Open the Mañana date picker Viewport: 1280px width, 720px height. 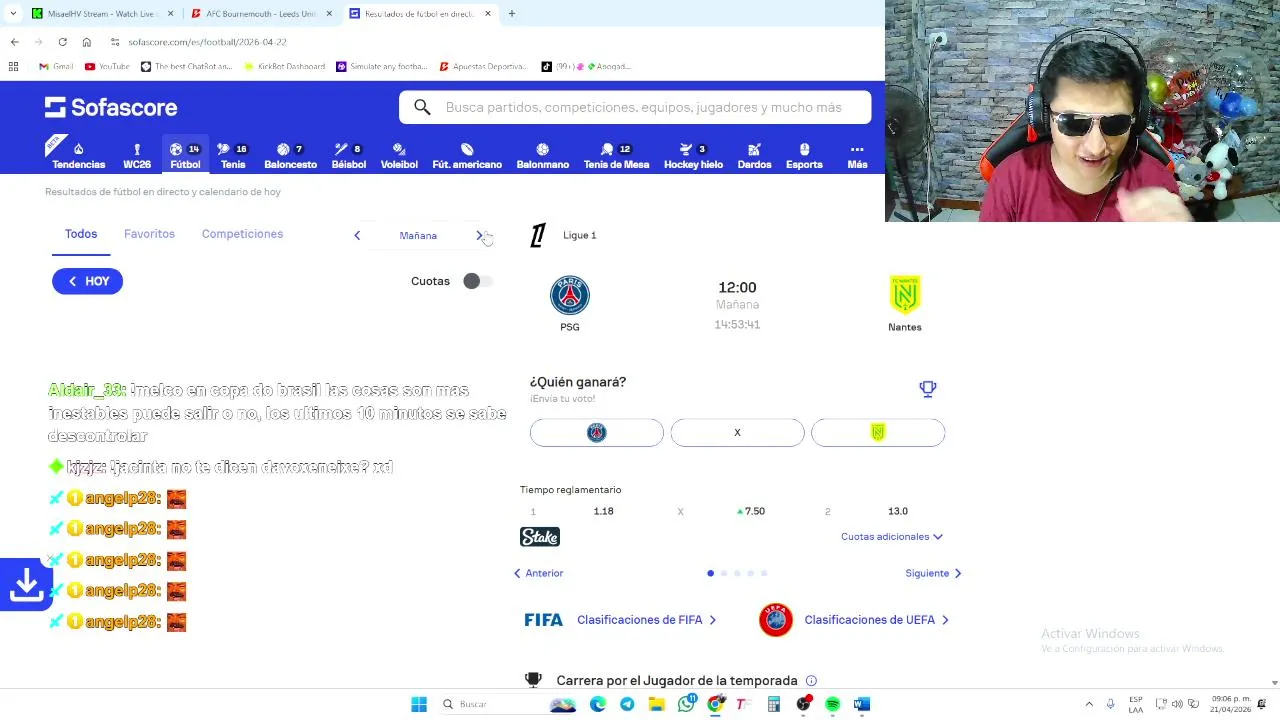point(418,235)
